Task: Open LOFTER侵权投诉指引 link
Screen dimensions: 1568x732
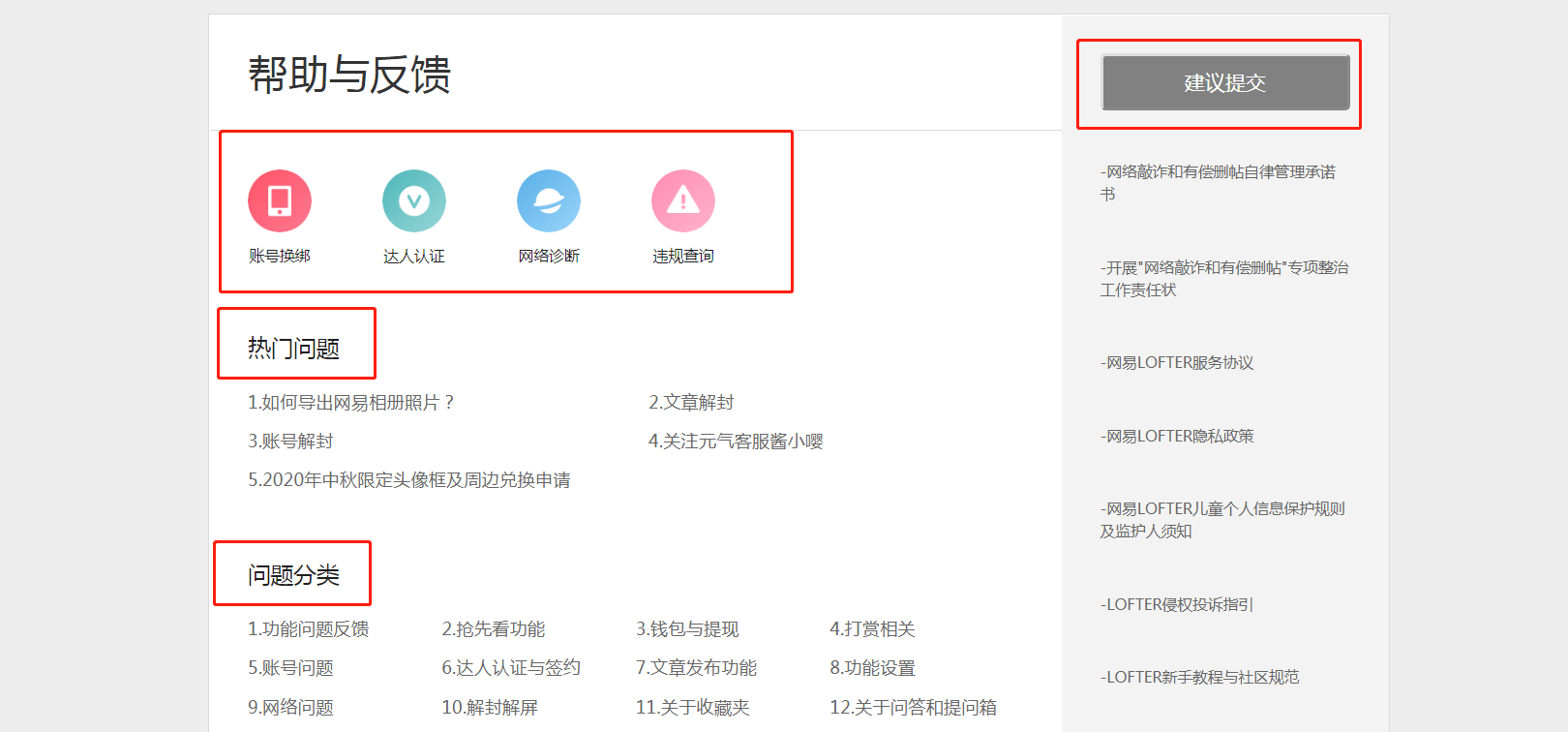Action: [x=1177, y=604]
